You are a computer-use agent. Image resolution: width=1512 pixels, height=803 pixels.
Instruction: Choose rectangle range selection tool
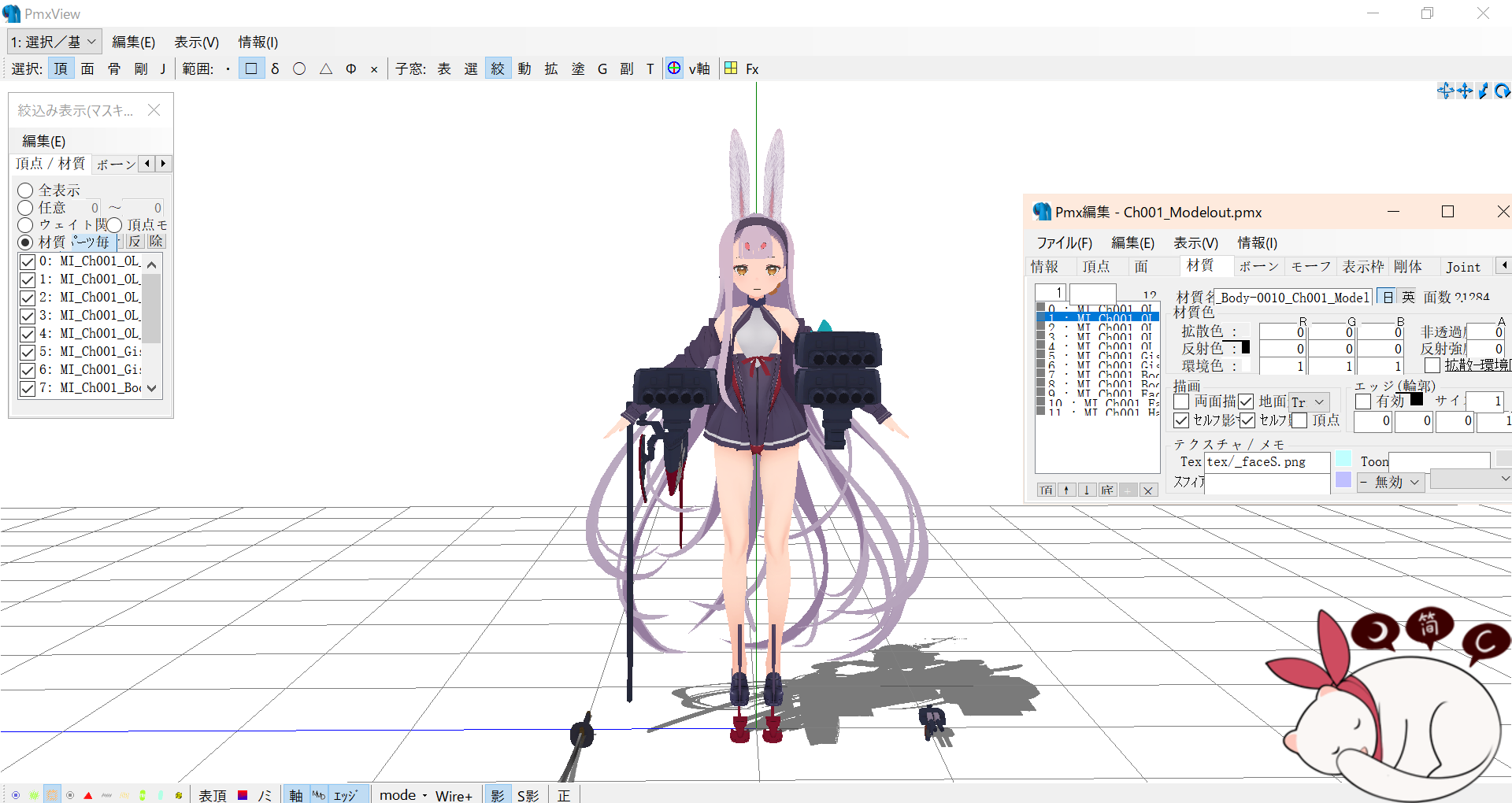click(251, 69)
